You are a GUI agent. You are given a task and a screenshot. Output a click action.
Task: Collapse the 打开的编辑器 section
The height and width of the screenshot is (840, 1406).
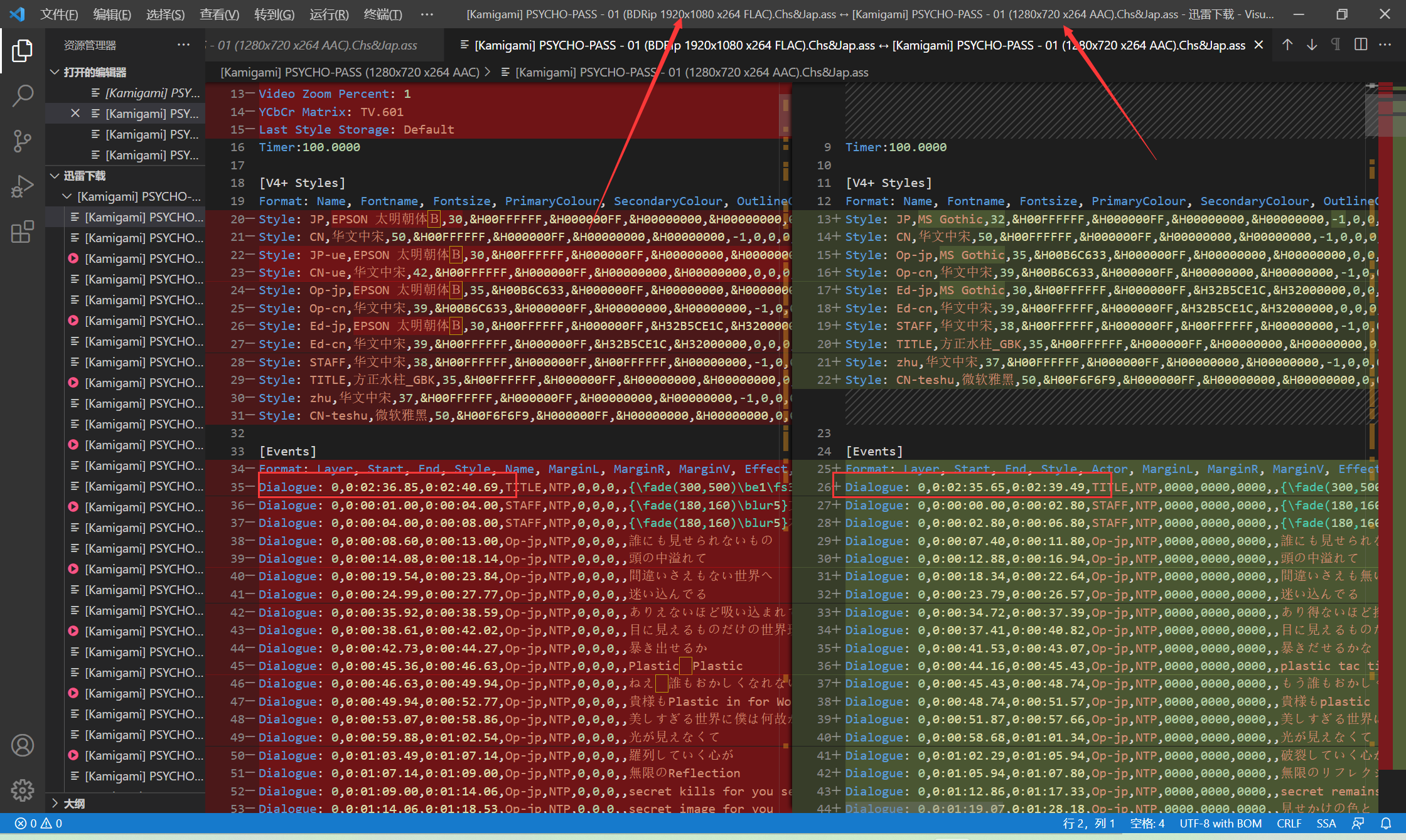click(126, 72)
